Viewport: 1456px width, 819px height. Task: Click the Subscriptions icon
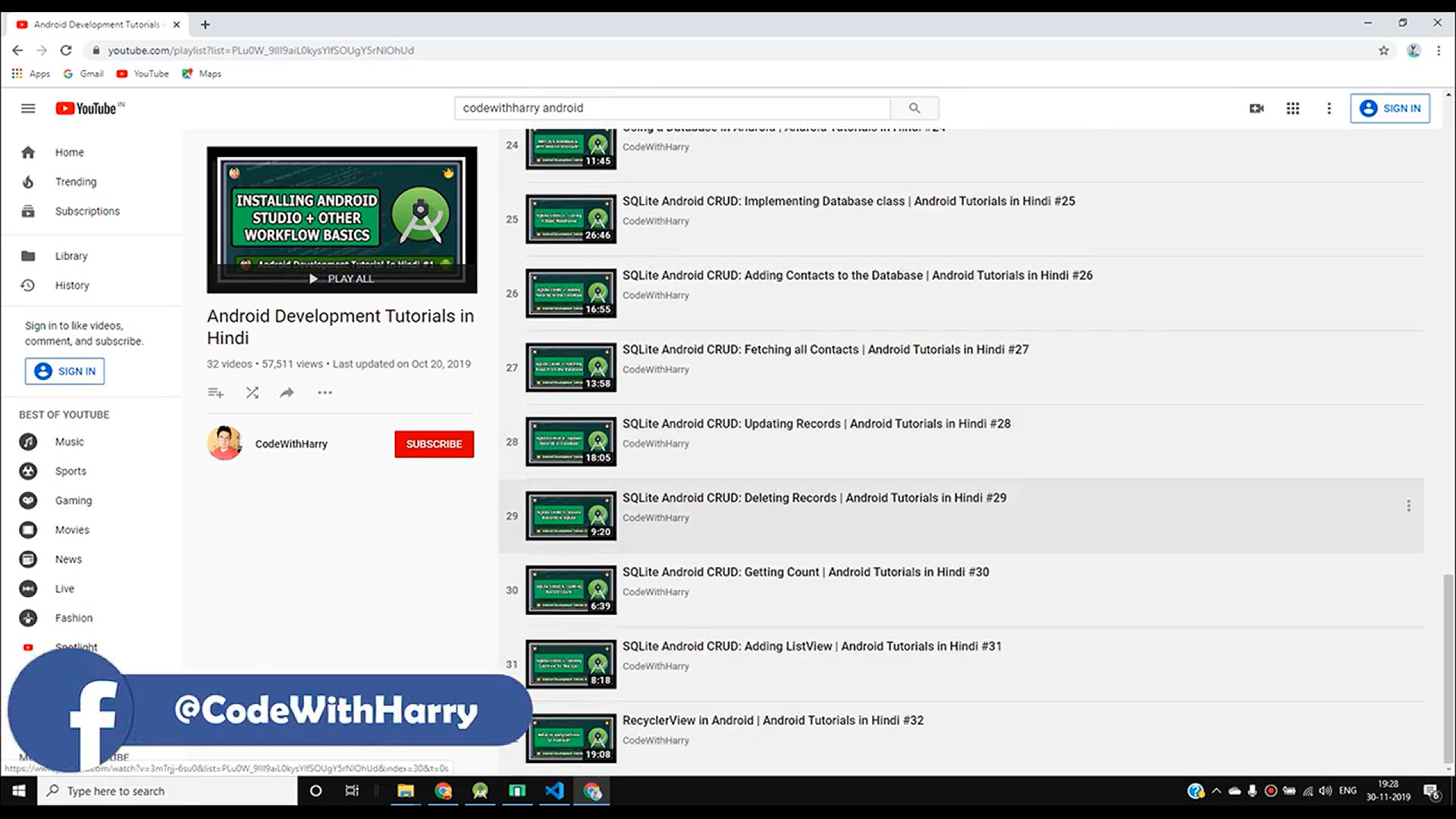point(28,212)
